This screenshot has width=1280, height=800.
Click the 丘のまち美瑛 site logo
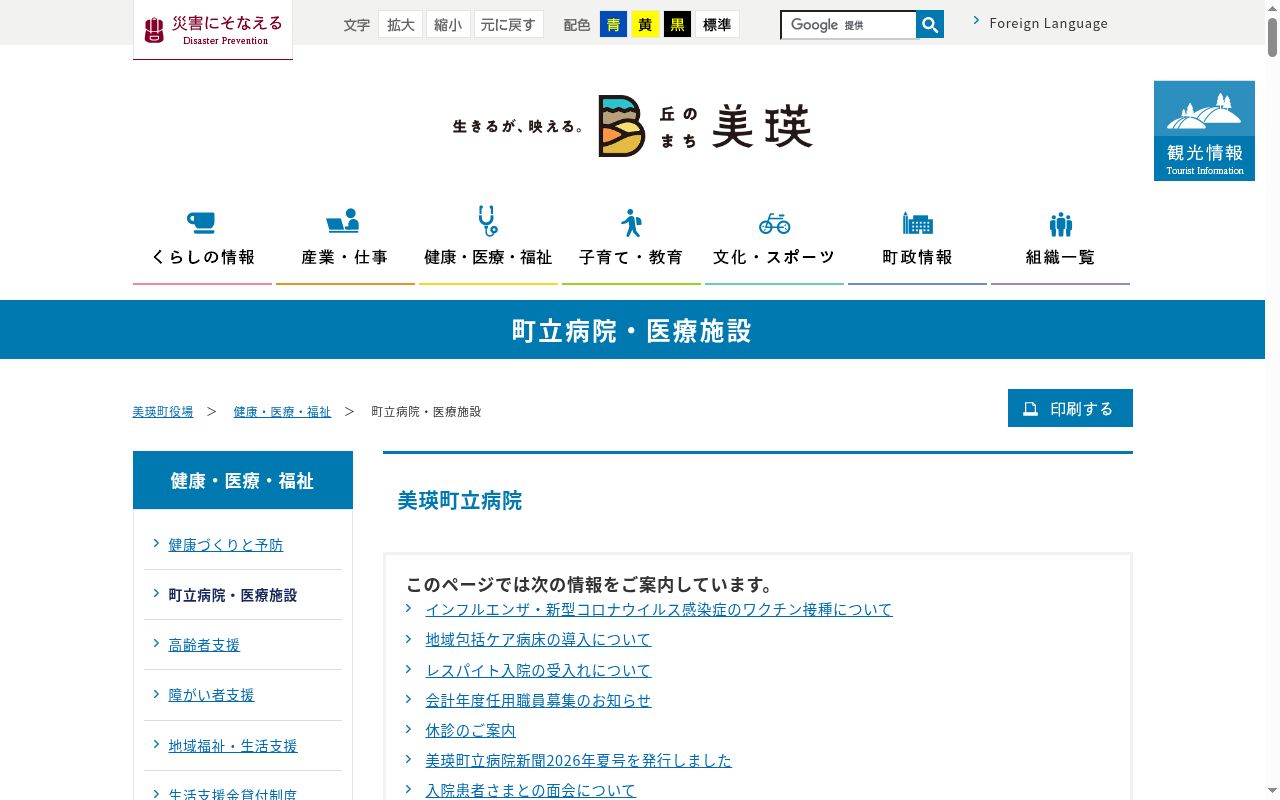(632, 126)
